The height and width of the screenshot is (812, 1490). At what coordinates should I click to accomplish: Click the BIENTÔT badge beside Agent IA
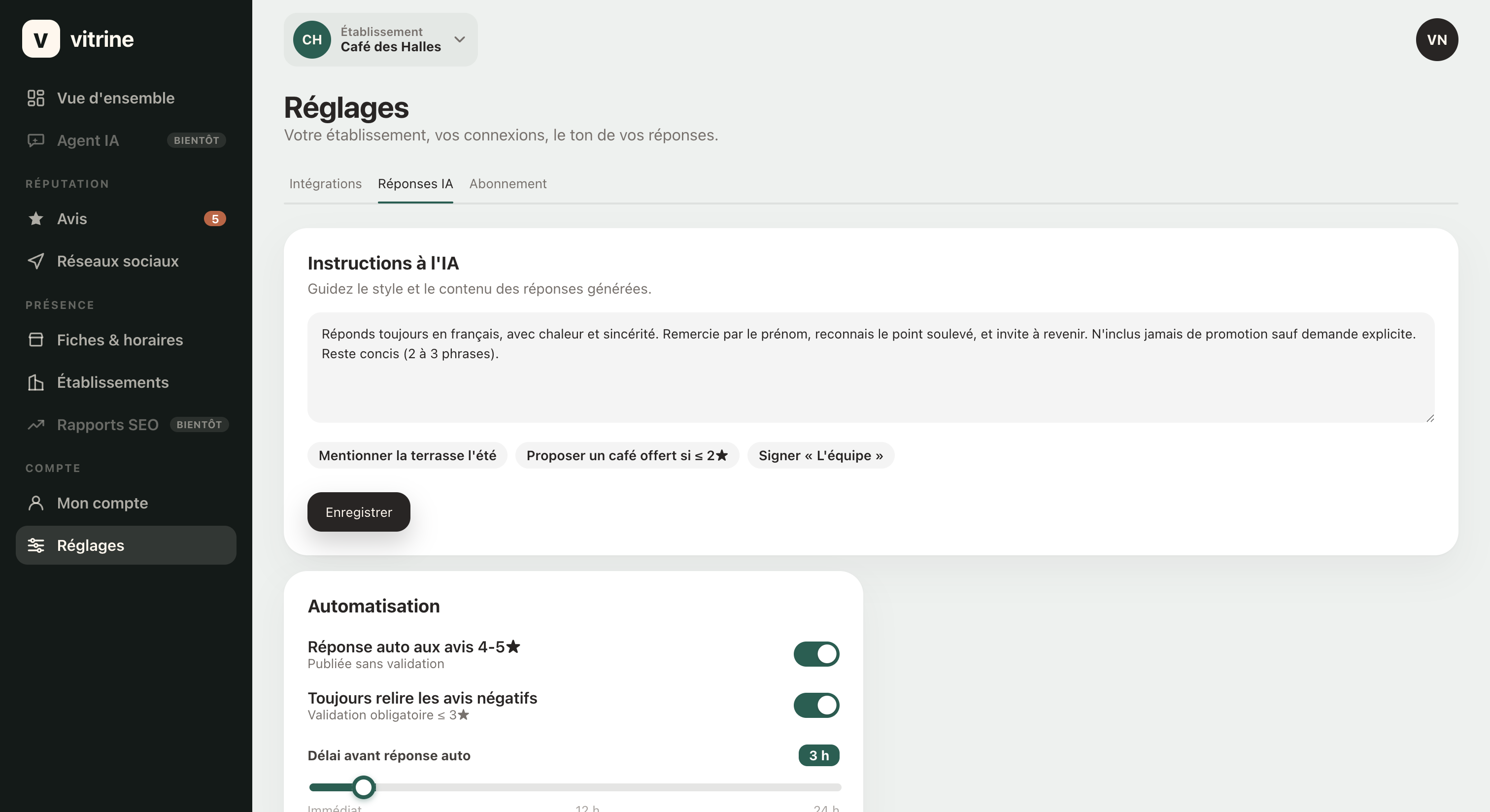196,140
